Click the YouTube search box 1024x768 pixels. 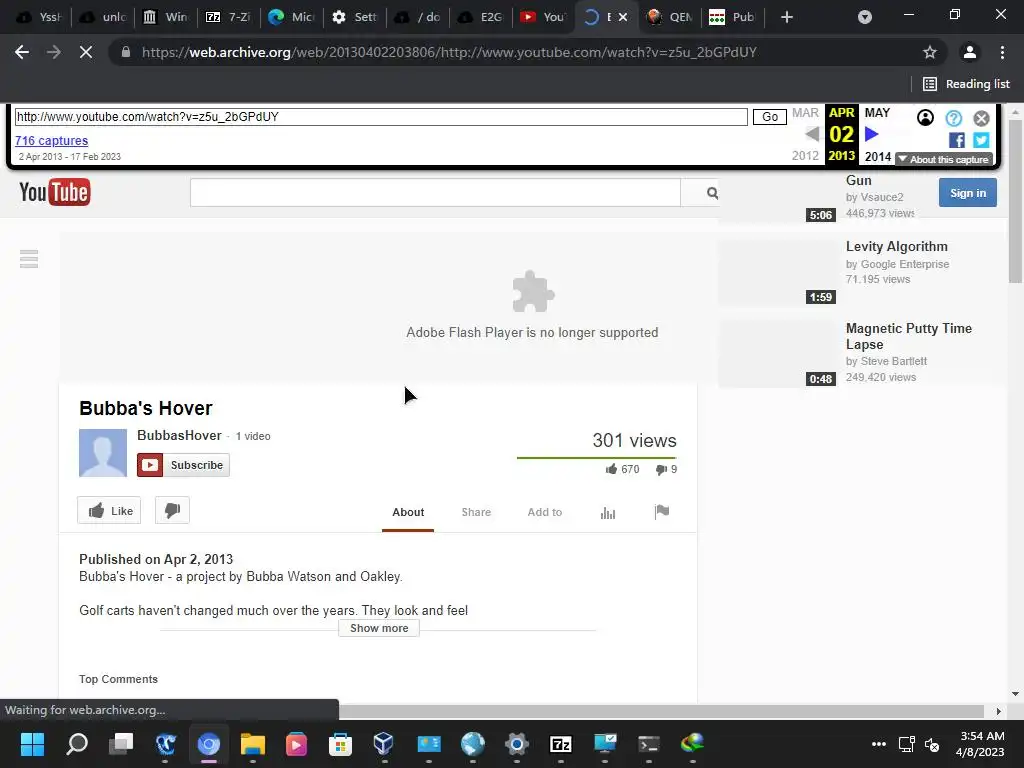(435, 193)
